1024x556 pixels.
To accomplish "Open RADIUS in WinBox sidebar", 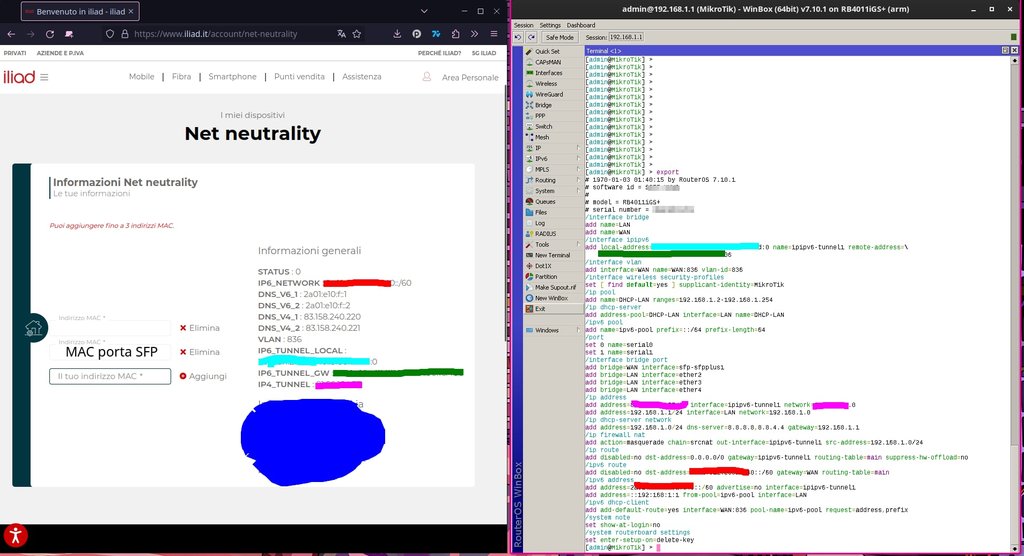I will point(545,234).
